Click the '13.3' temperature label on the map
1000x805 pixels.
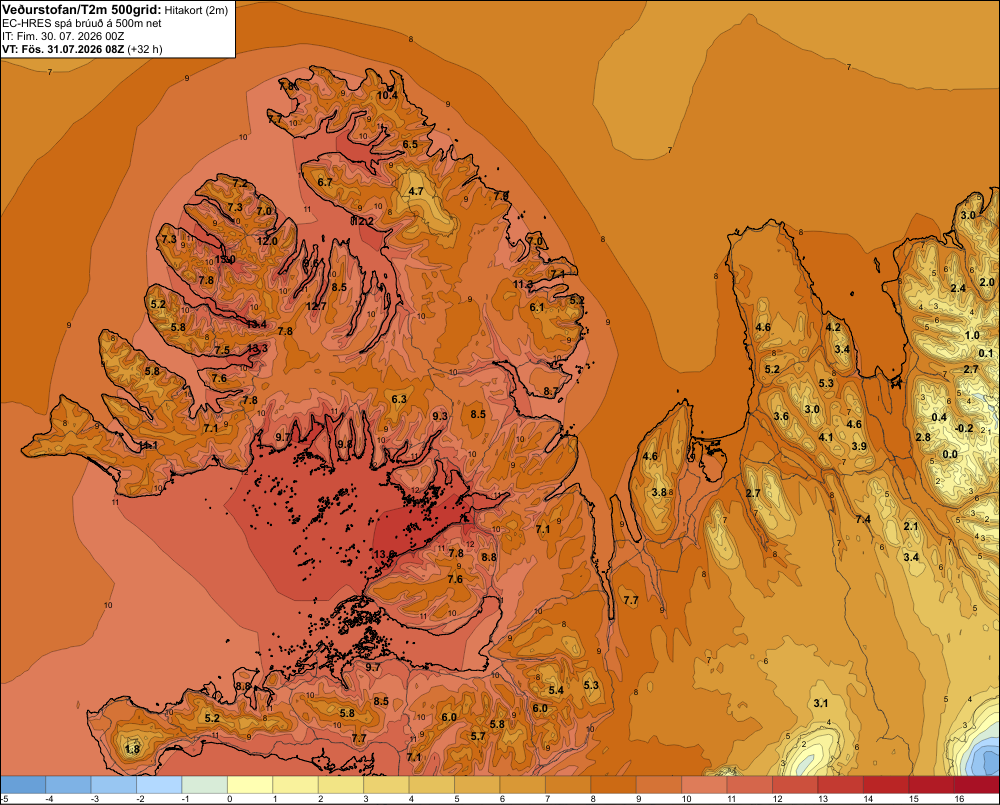tap(258, 348)
